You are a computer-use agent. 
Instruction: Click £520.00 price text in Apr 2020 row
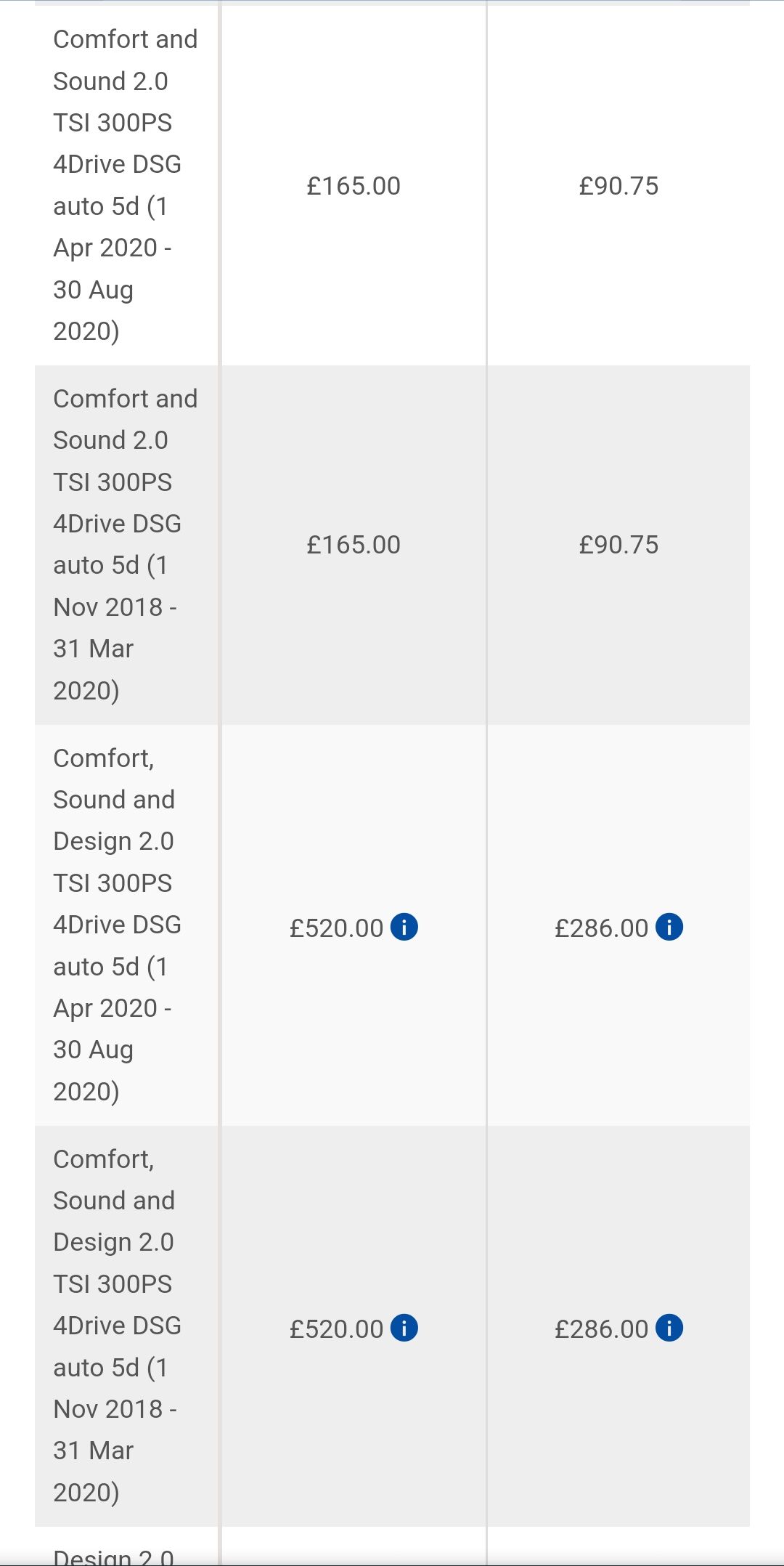click(x=336, y=928)
